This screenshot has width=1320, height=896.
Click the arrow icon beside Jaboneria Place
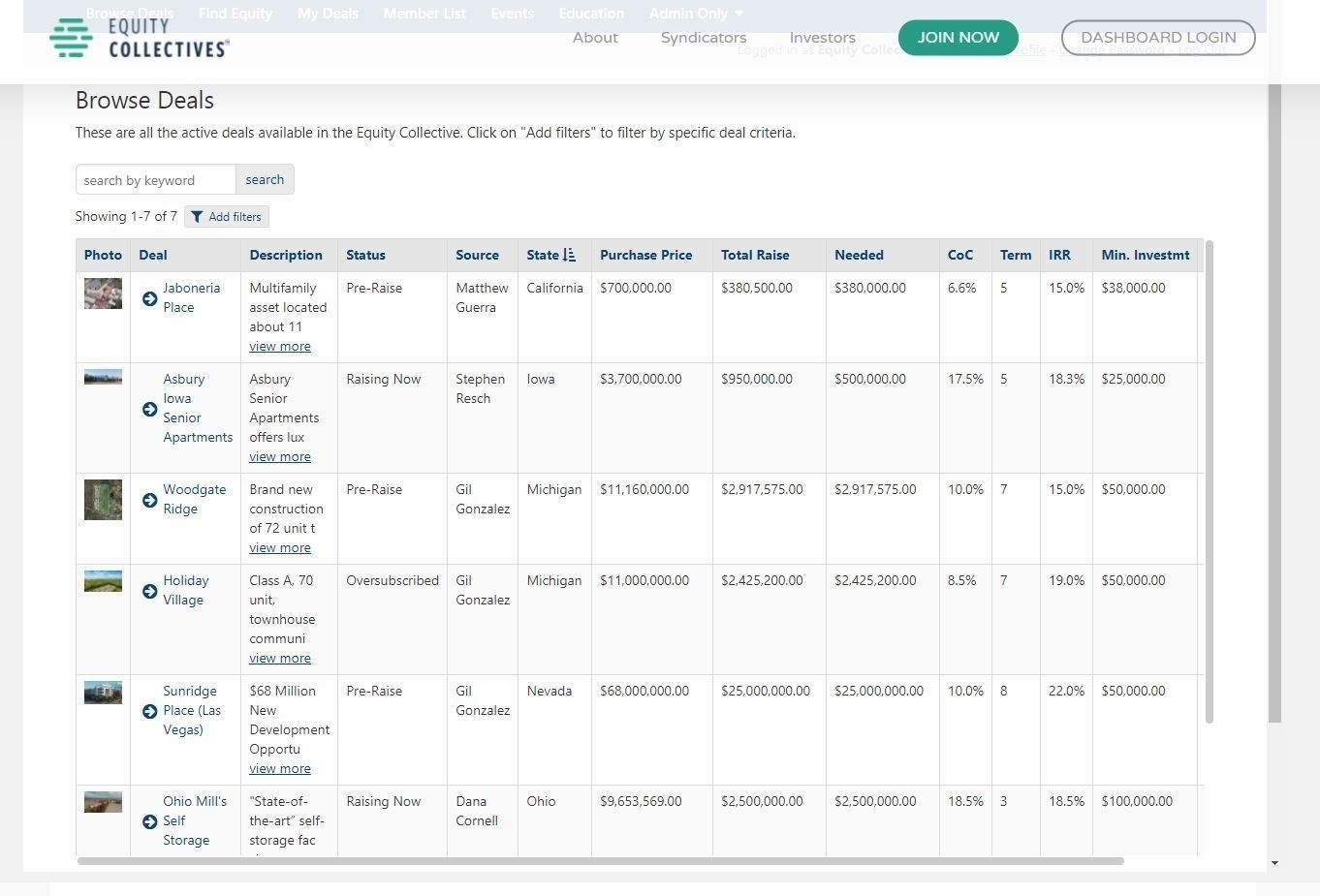point(149,298)
